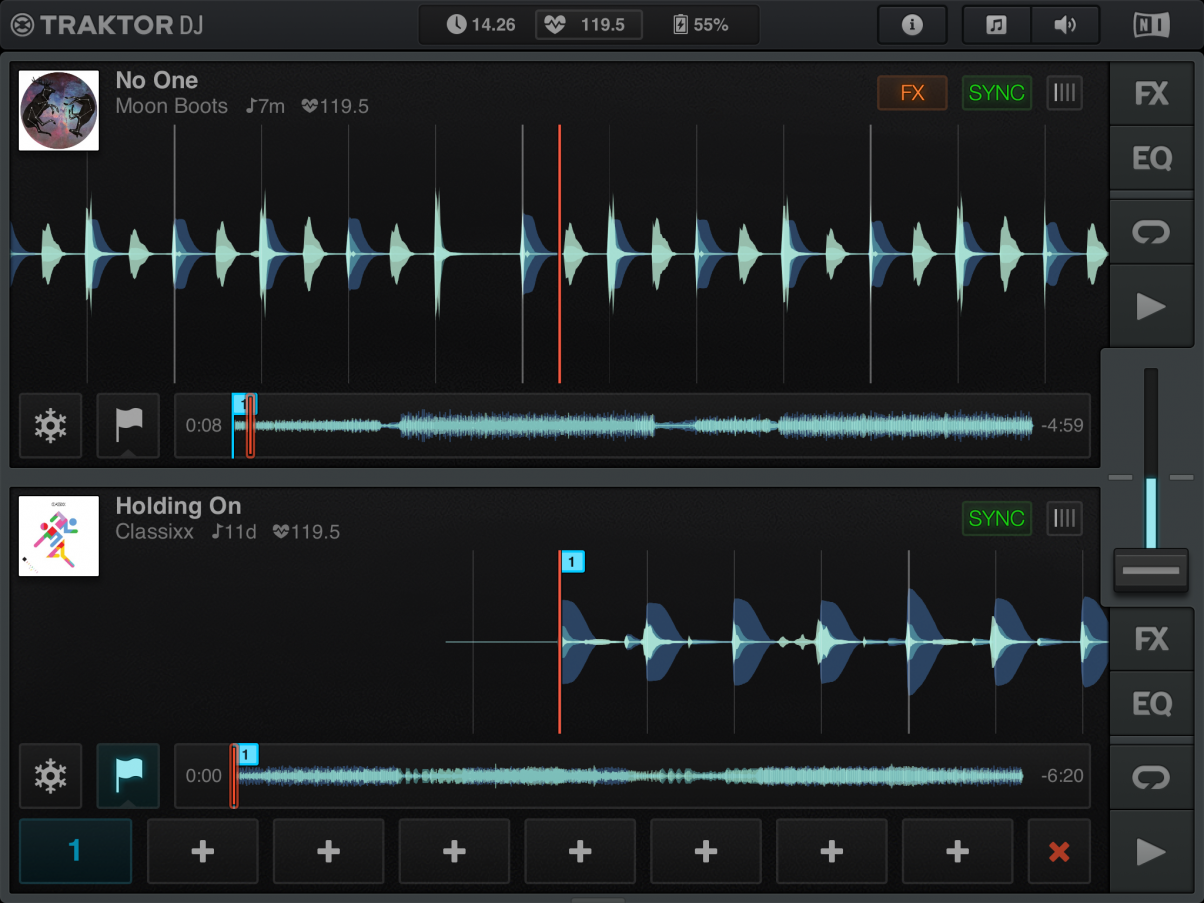Tap the elapsed time 0:00
1204x903 pixels.
[x=204, y=776]
